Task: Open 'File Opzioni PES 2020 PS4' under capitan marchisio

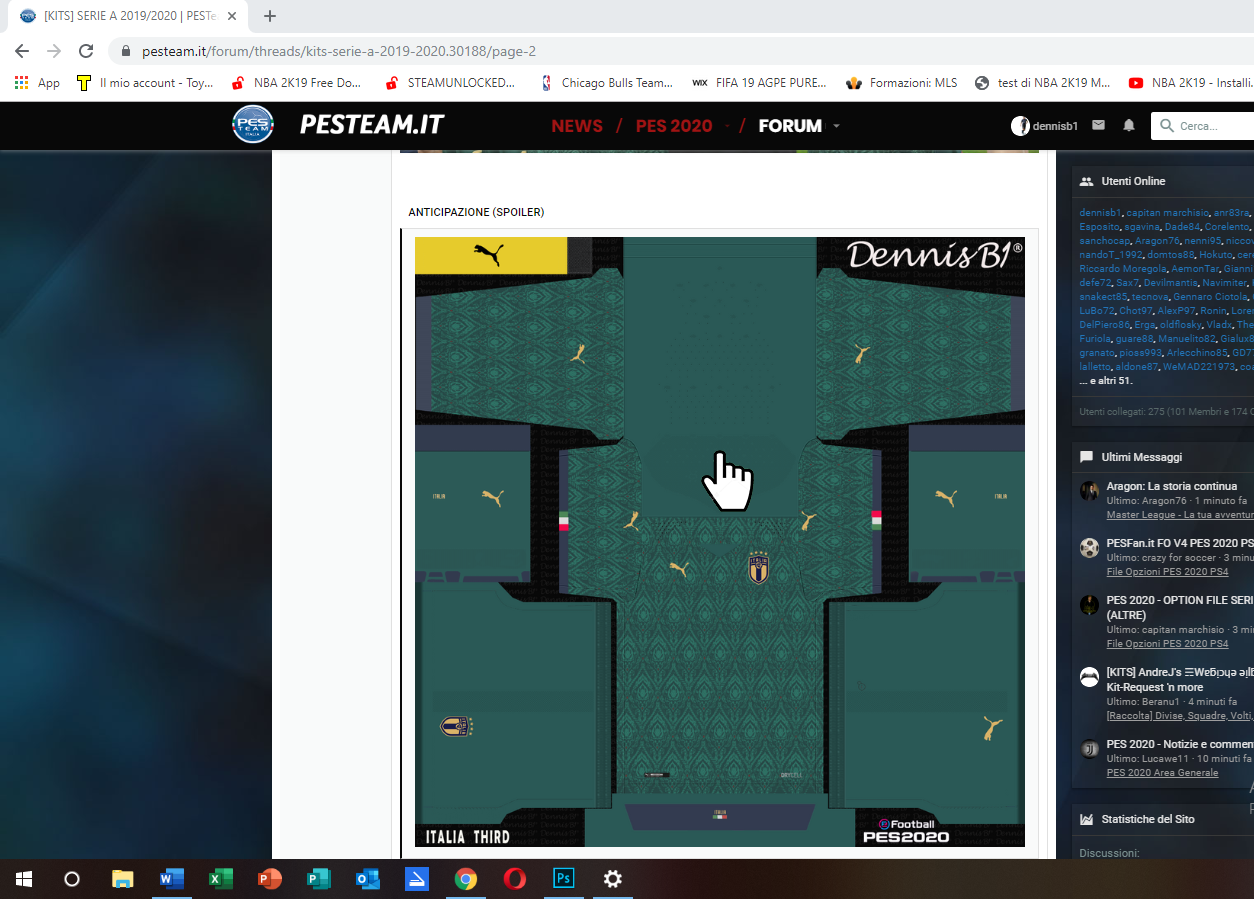Action: (1167, 643)
